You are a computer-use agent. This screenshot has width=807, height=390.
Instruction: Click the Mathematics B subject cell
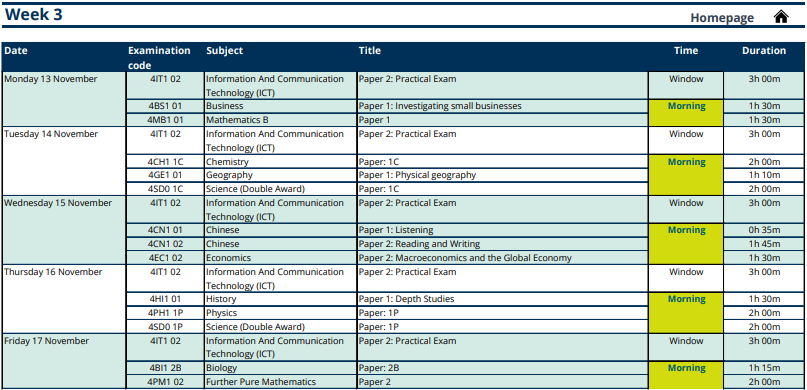click(x=280, y=120)
